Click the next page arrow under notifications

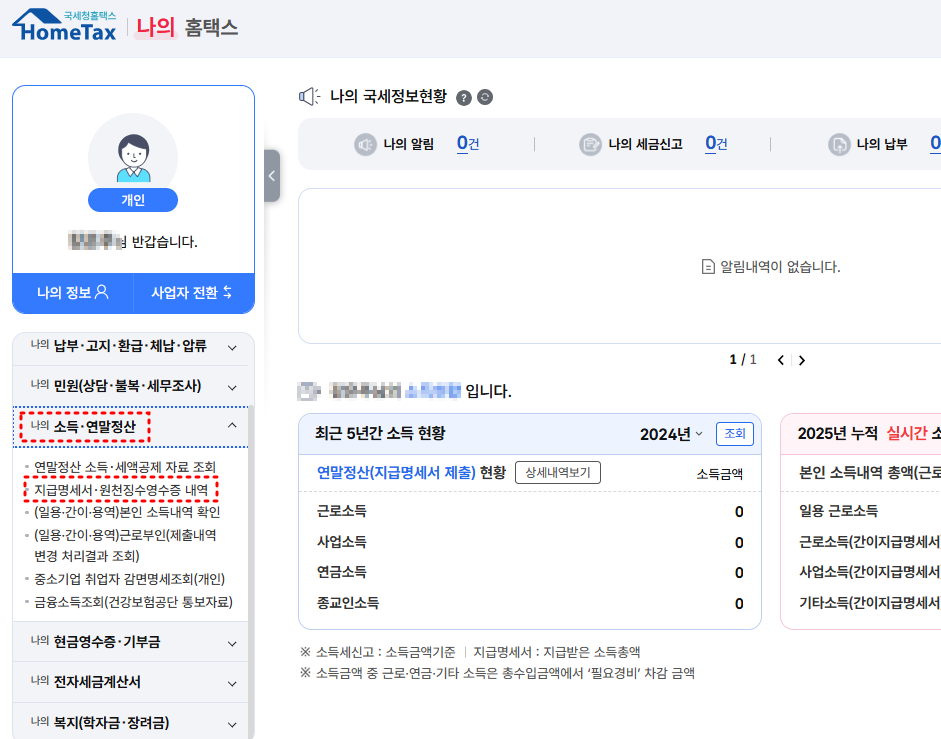pos(801,359)
